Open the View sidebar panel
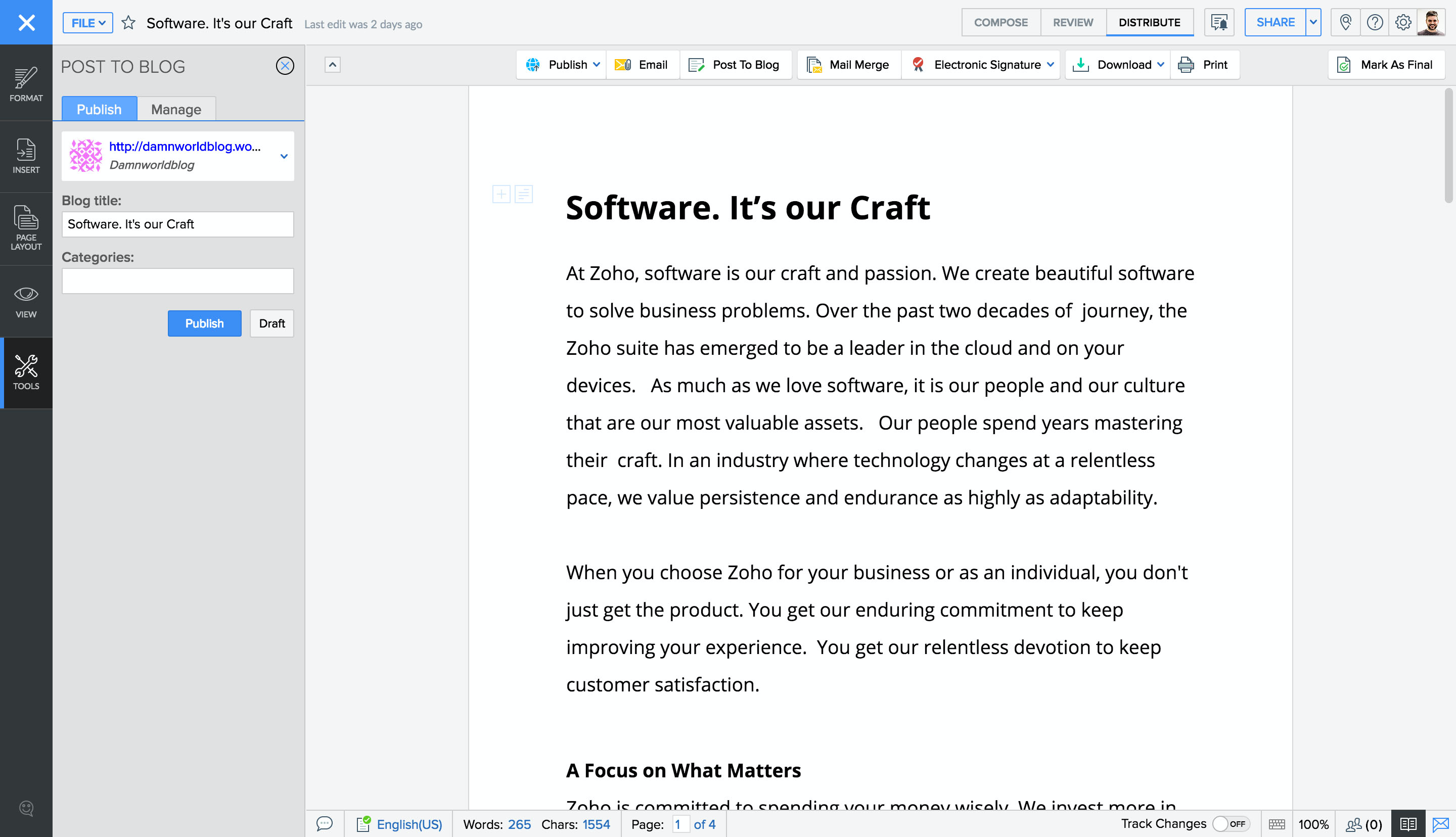The image size is (1456, 837). (x=26, y=301)
